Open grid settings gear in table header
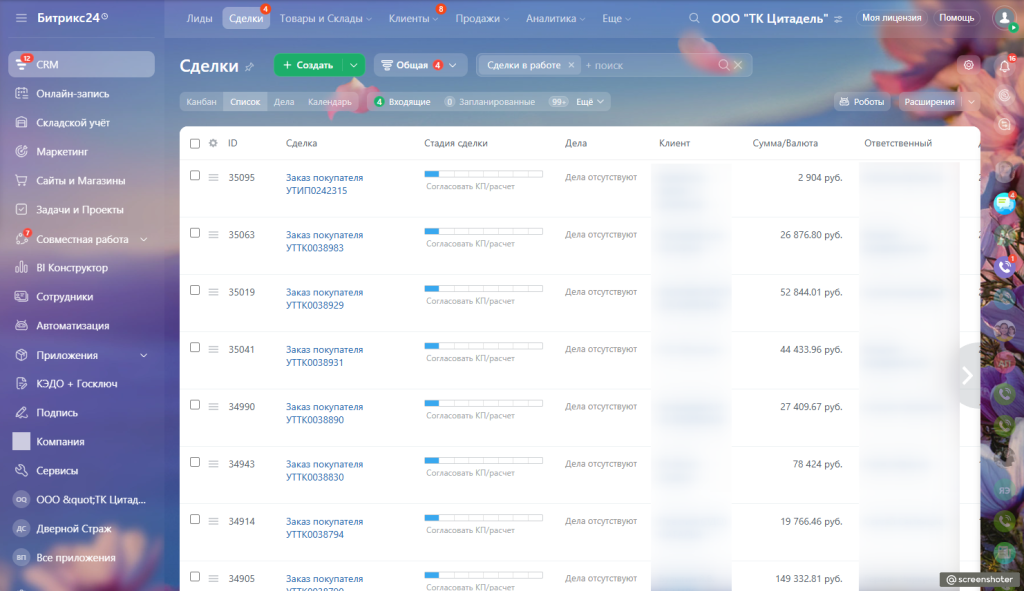 [212, 143]
